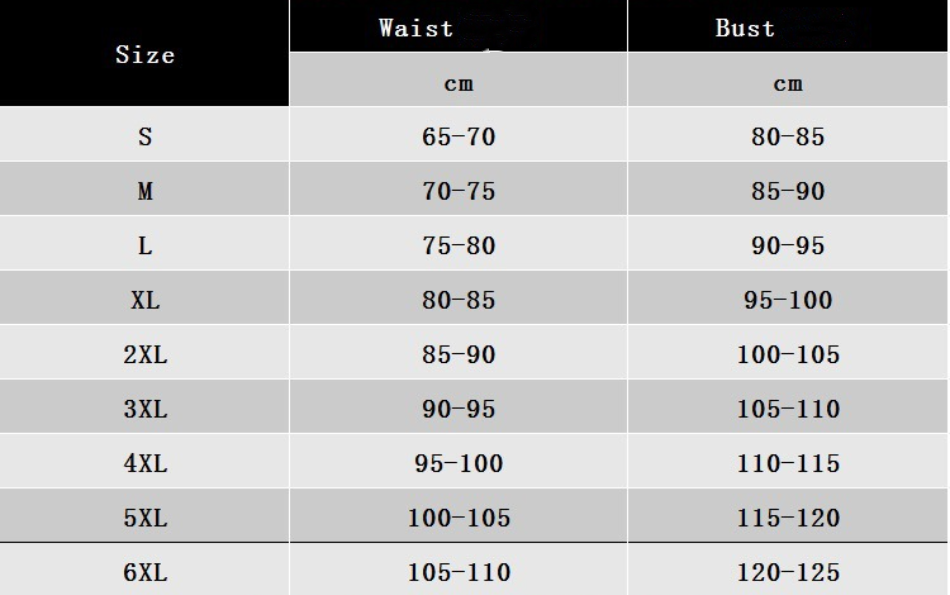Click waist value 75-80 for size L
Viewport: 950px width, 595px height.
(459, 246)
